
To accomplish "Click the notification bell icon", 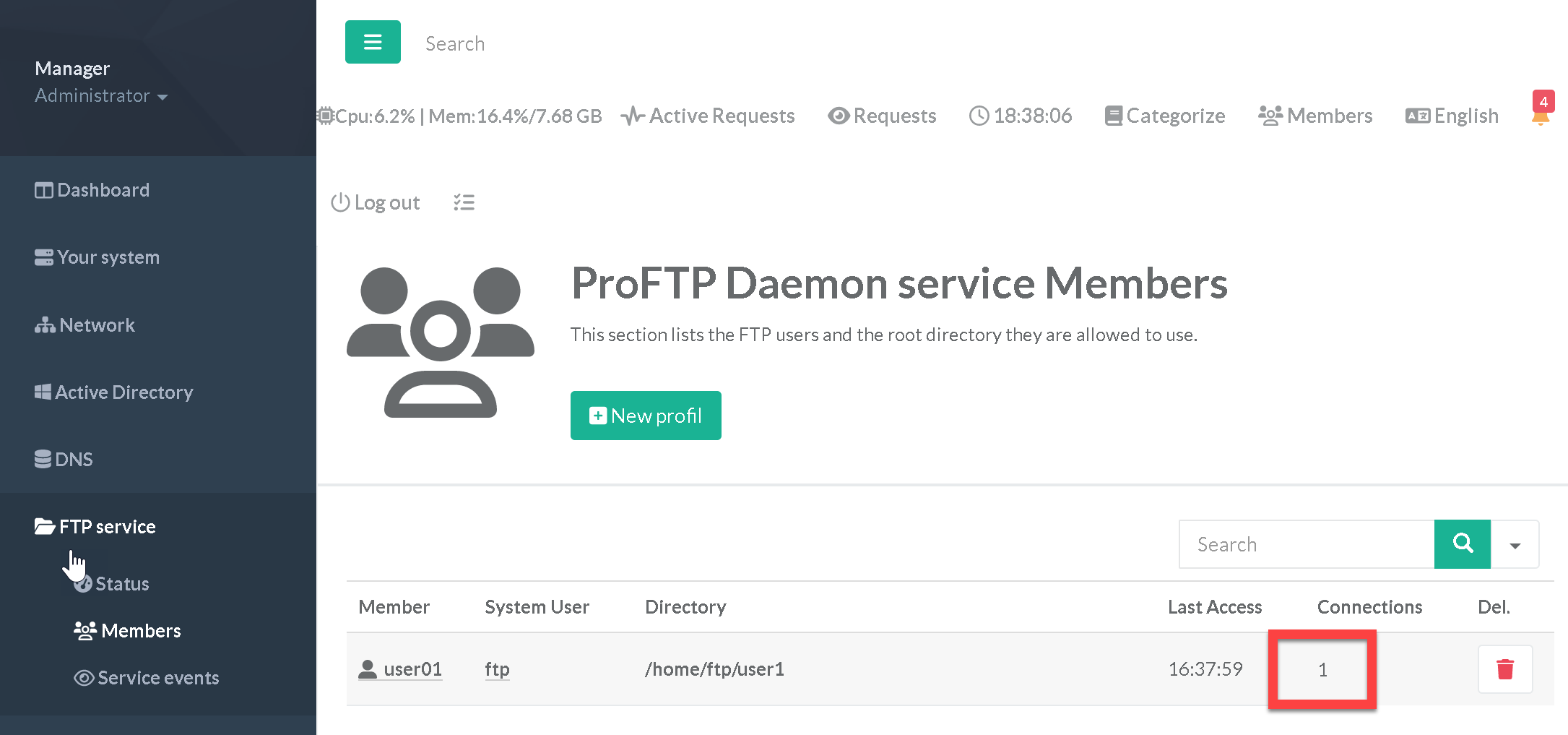I will pyautogui.click(x=1540, y=116).
